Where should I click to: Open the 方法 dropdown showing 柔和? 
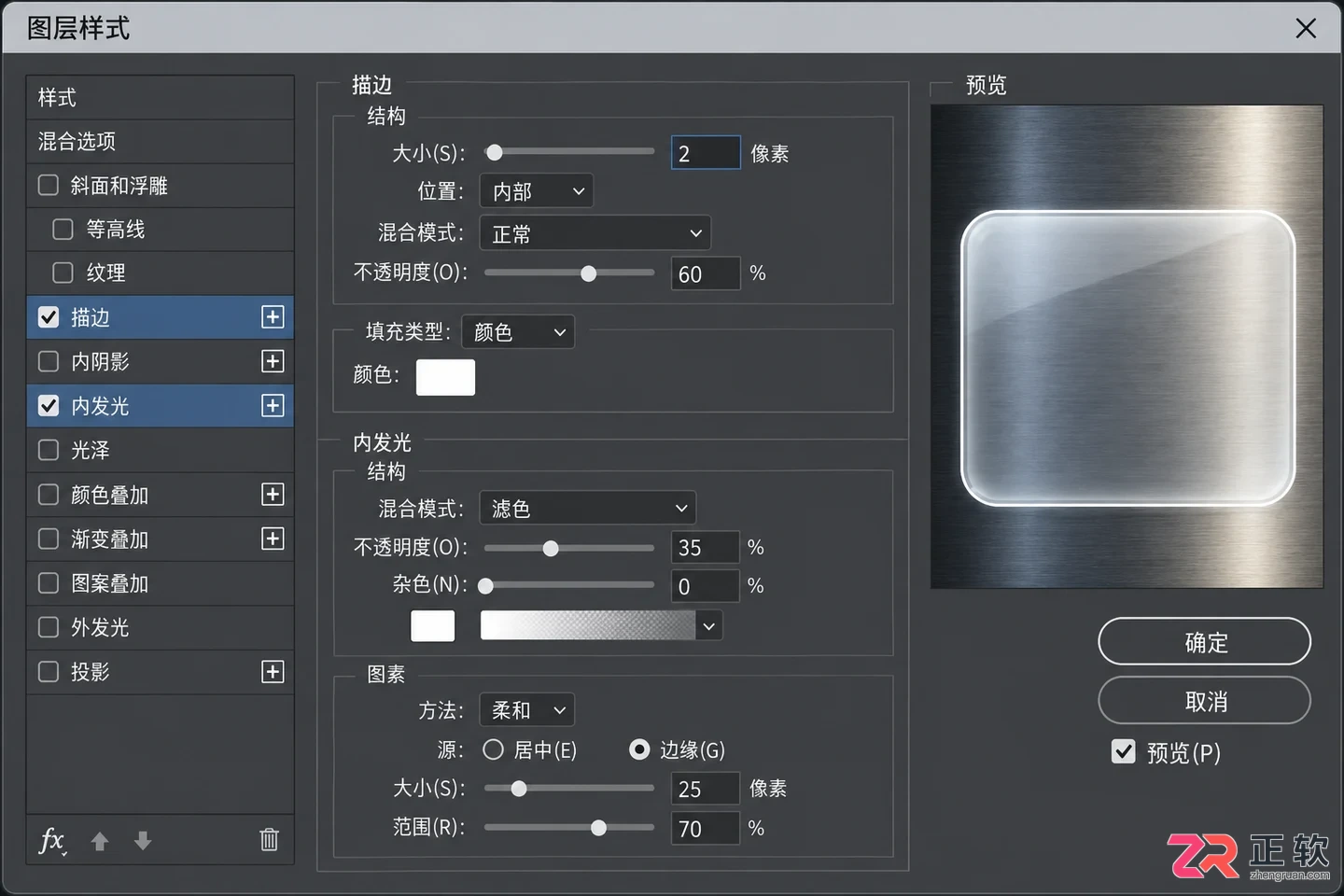click(527, 710)
